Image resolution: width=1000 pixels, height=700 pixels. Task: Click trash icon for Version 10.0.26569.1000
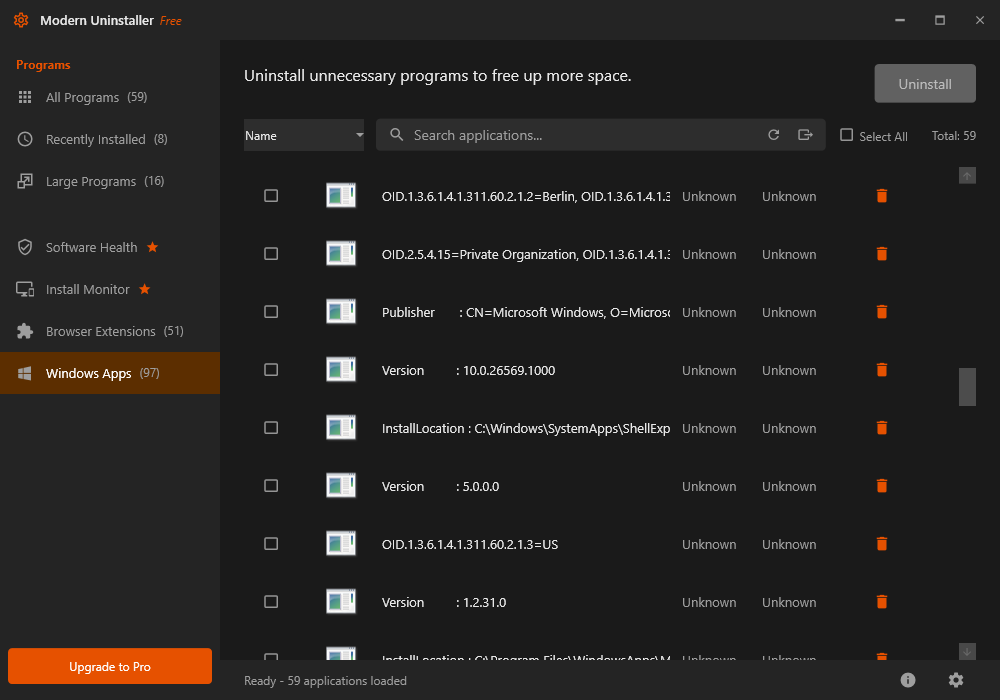pyautogui.click(x=882, y=370)
